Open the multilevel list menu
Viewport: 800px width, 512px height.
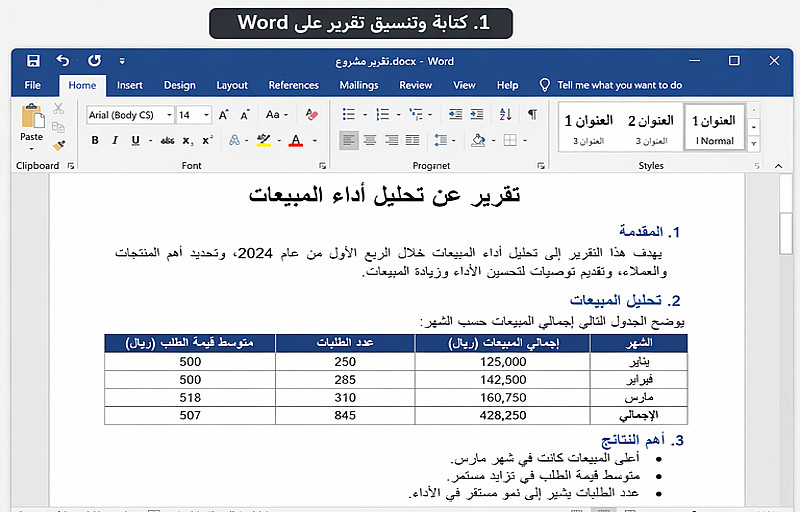tap(416, 114)
